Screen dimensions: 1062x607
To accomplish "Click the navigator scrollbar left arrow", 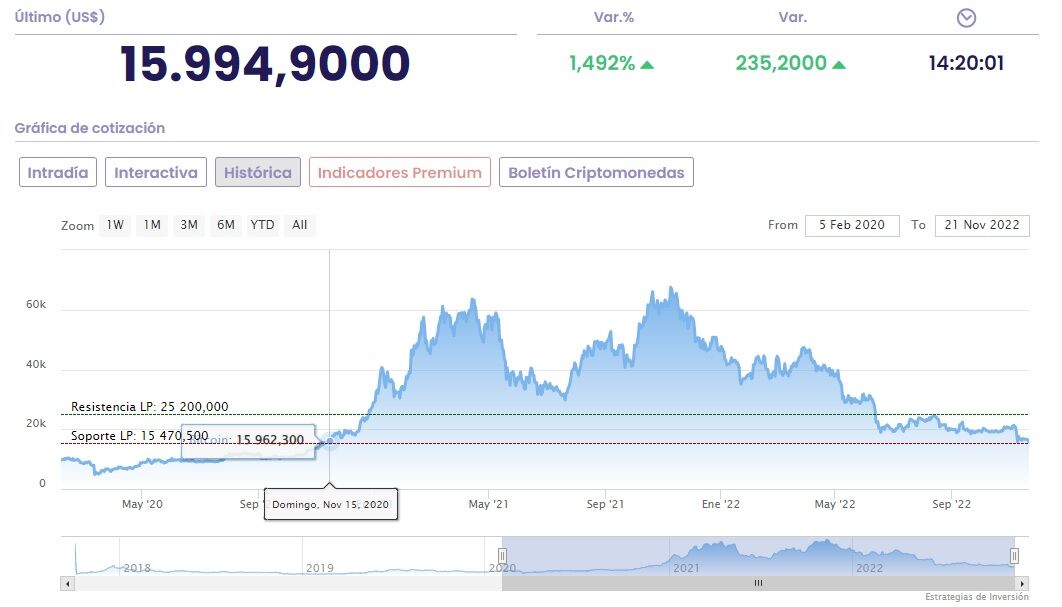I will [68, 583].
